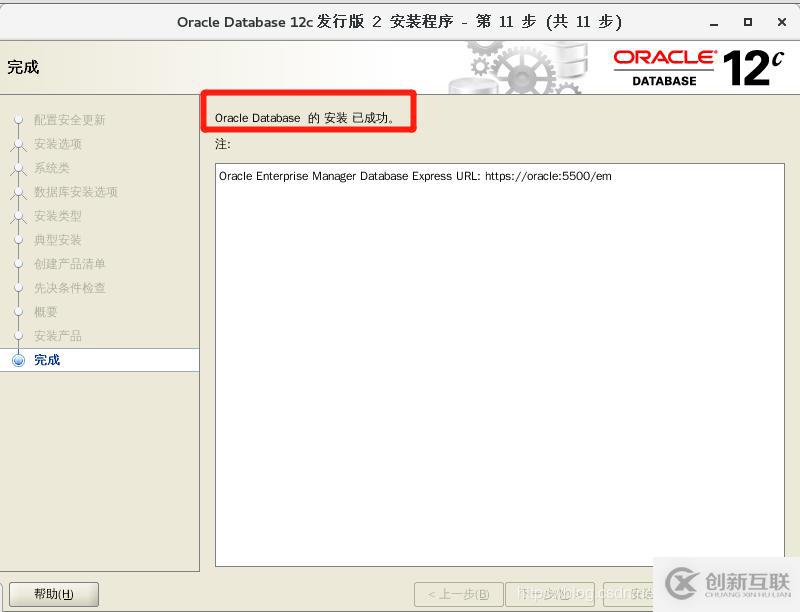Click the 系统类 step node icon
Screen dimensions: 800x612
[x=18, y=168]
